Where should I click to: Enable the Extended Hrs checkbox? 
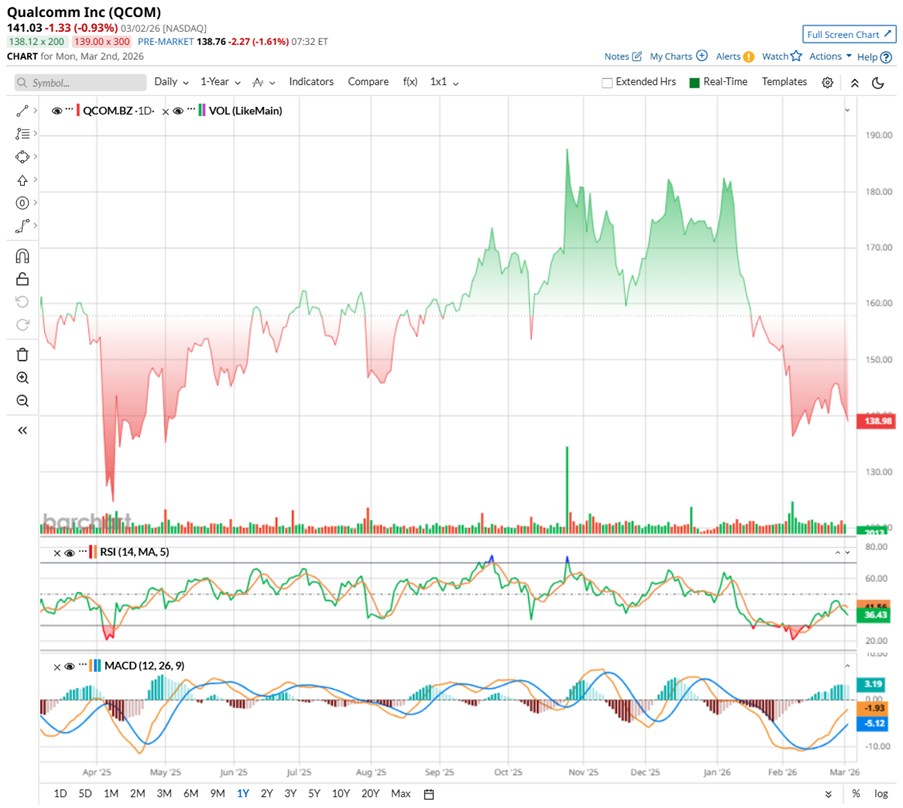point(606,82)
